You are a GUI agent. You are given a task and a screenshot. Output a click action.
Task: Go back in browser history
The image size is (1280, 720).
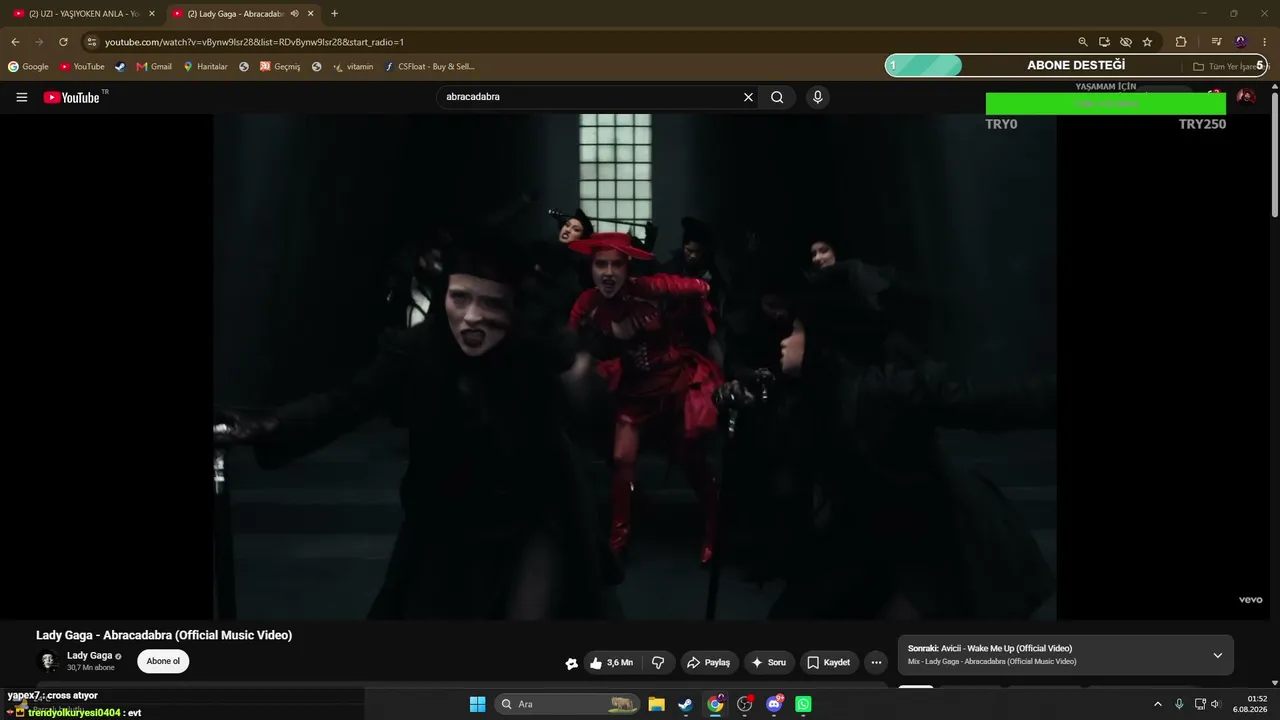(15, 42)
